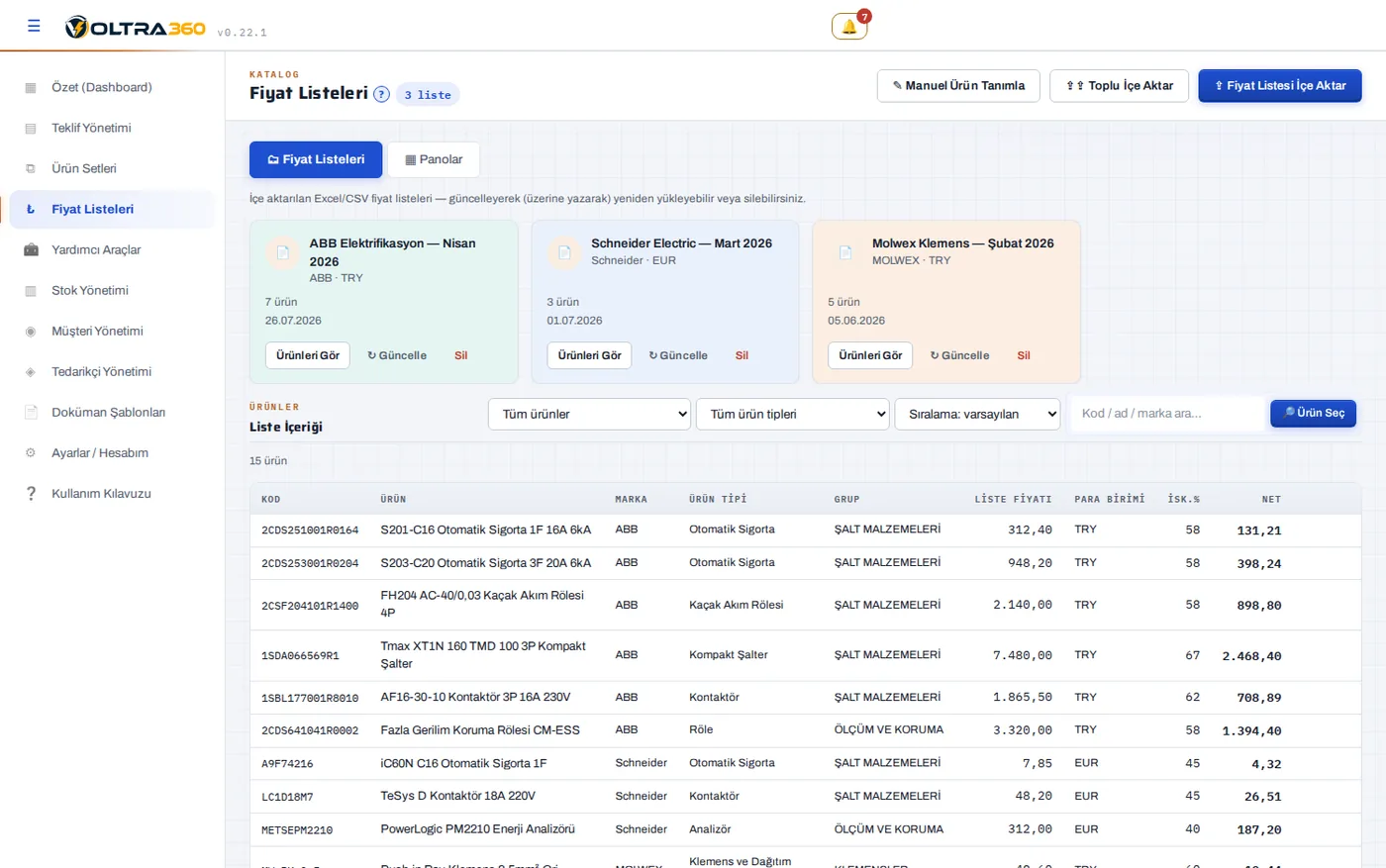This screenshot has height=868, width=1386.
Task: Switch to the Panolar tab
Action: pyautogui.click(x=434, y=159)
